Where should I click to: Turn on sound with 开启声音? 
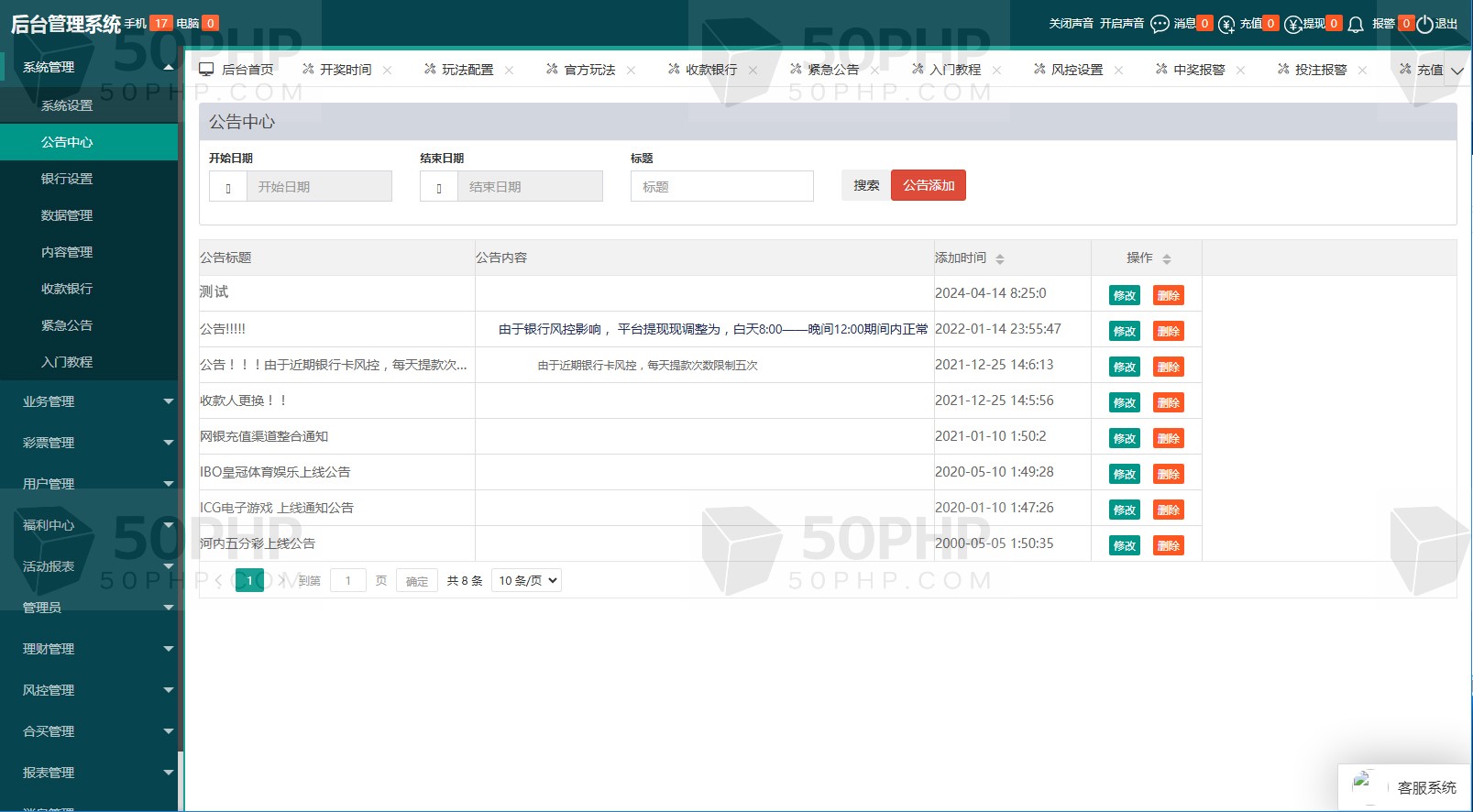pyautogui.click(x=1122, y=24)
